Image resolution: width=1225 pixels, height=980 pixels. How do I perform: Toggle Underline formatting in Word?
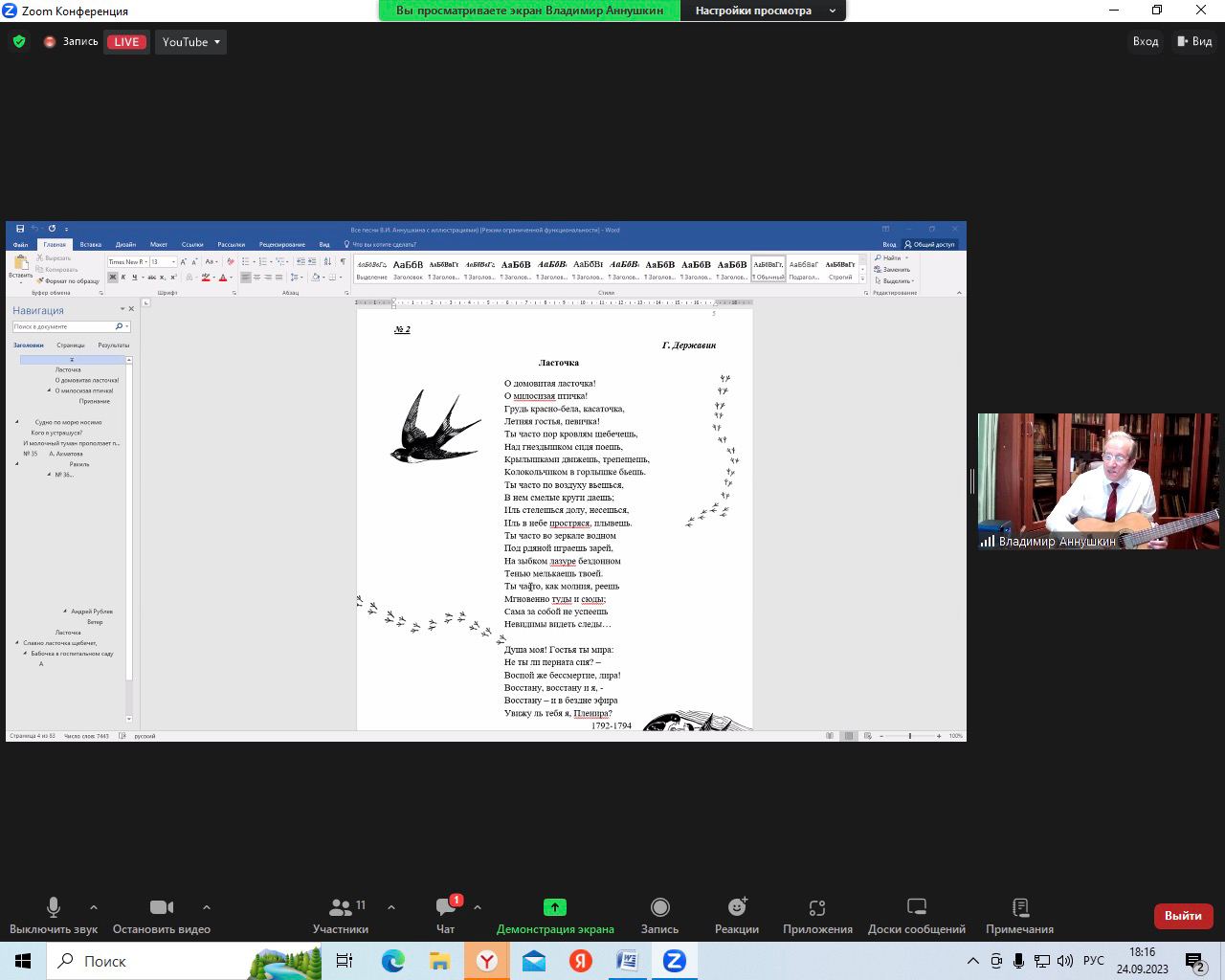(134, 278)
